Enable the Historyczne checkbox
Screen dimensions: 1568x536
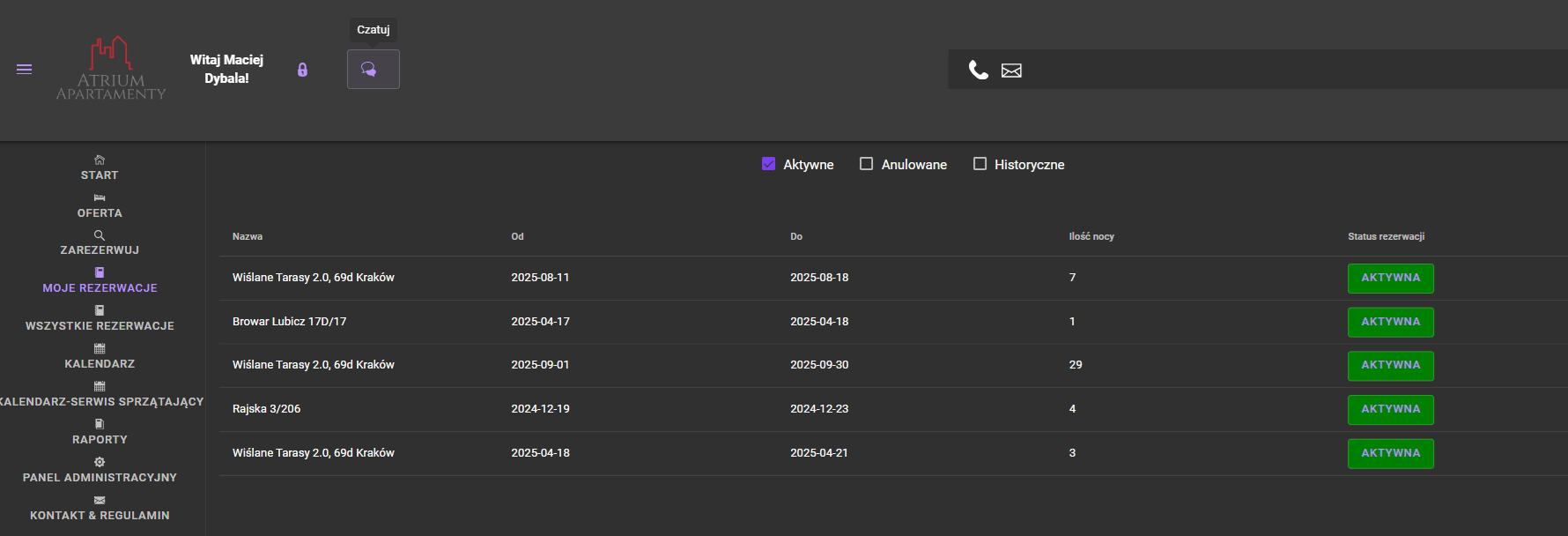(x=980, y=164)
